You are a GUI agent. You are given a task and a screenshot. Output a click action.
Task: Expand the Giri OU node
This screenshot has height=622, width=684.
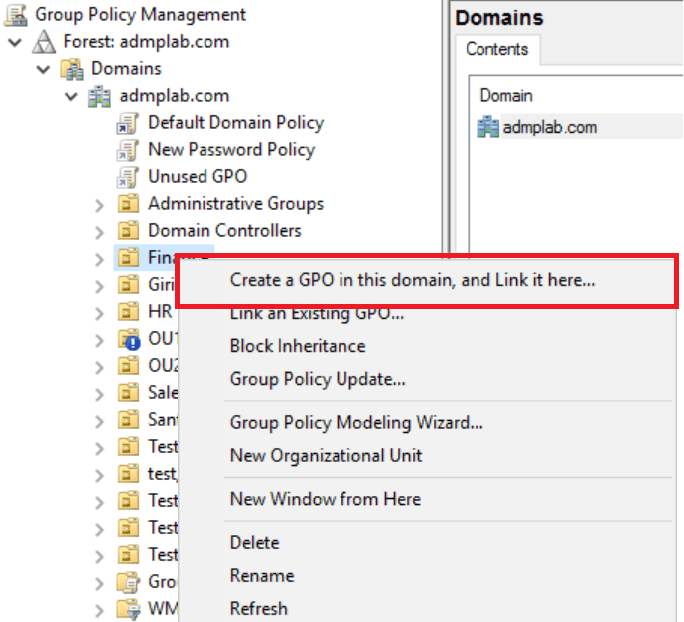point(99,286)
